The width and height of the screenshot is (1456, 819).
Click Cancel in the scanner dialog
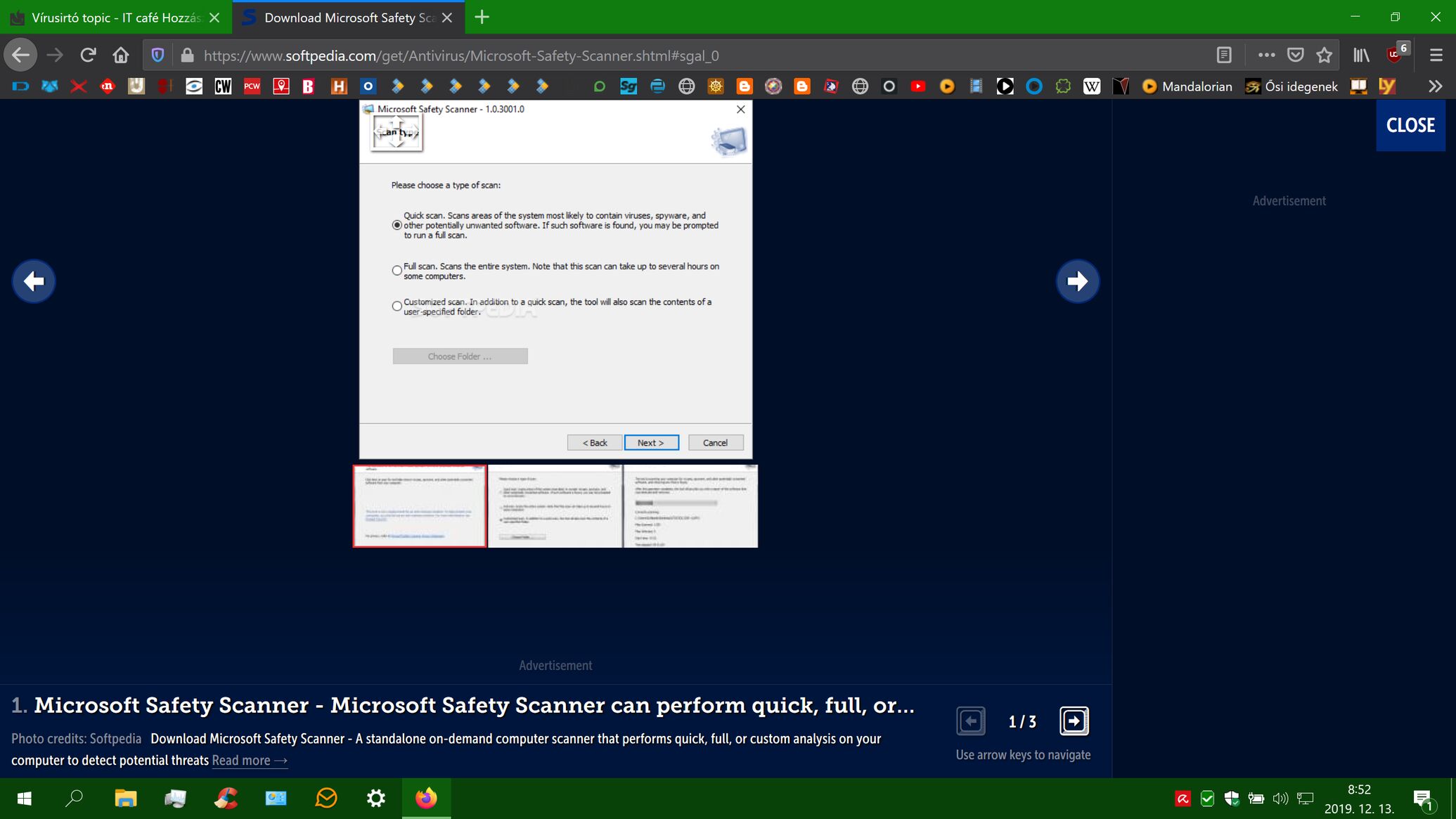[715, 442]
